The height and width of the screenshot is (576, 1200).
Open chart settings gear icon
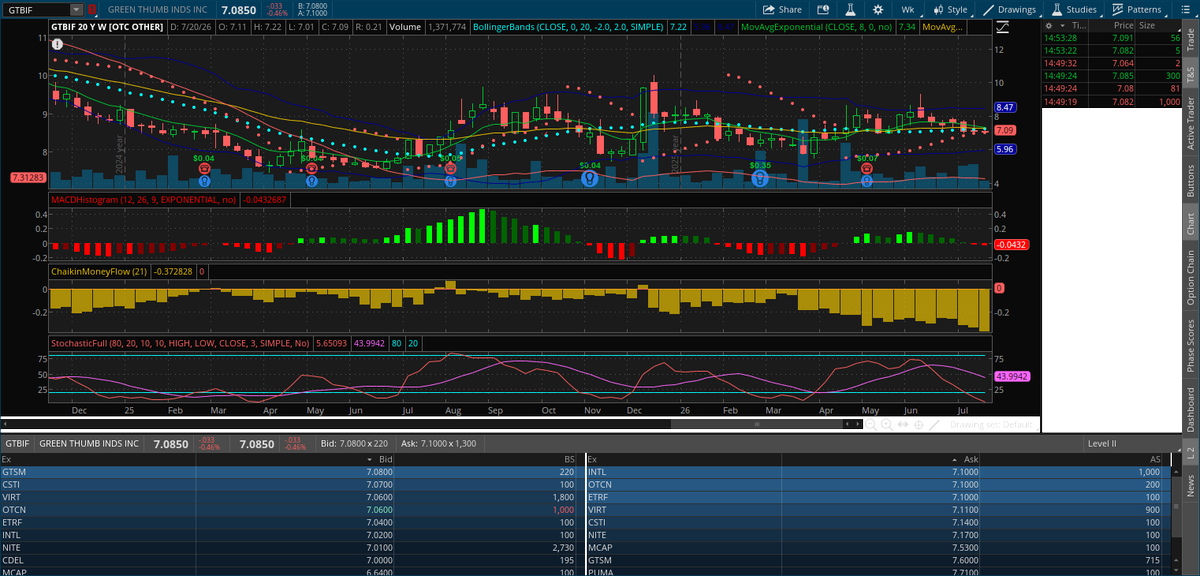pos(878,9)
